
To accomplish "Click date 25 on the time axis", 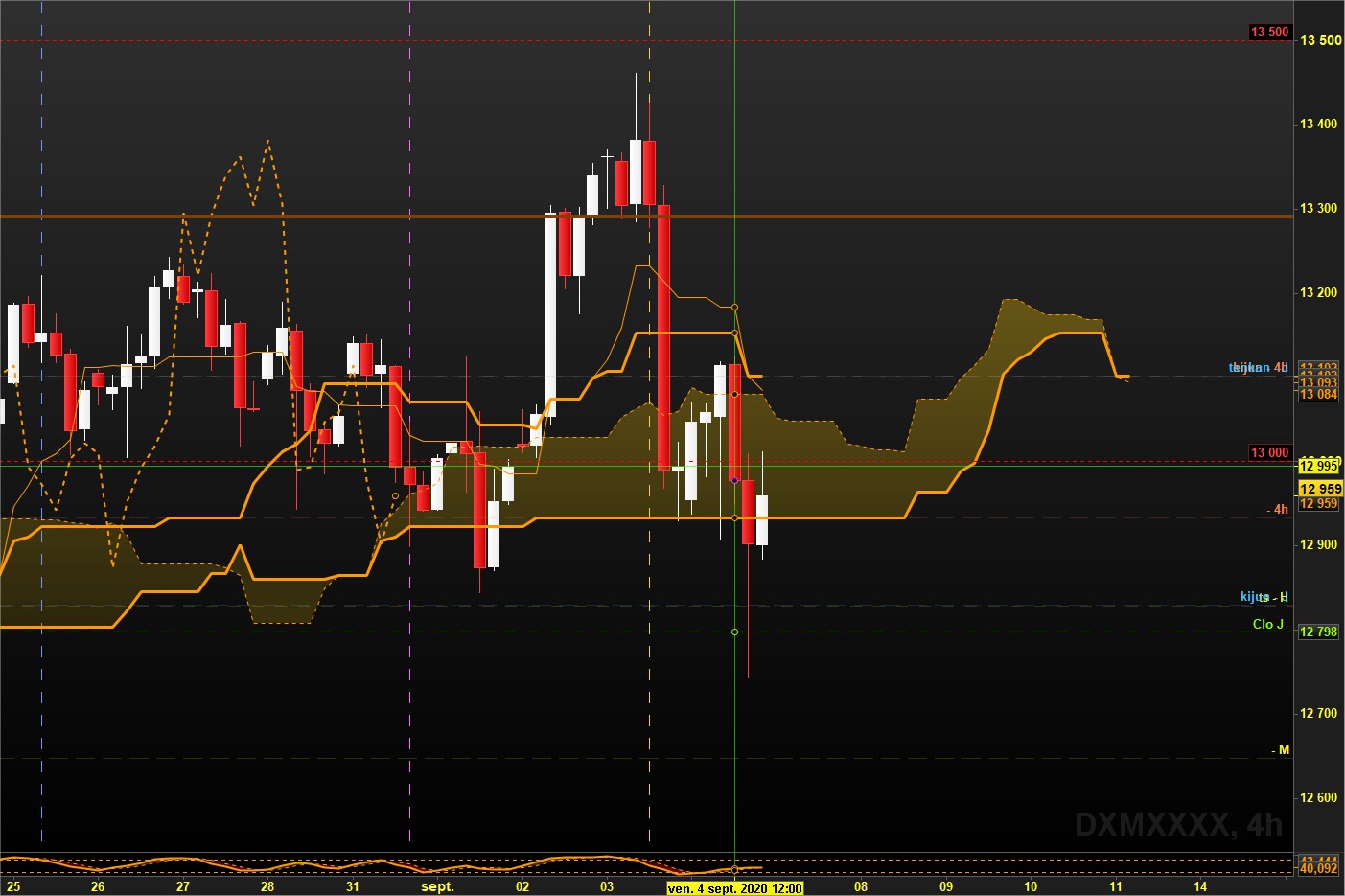I will coord(13,886).
